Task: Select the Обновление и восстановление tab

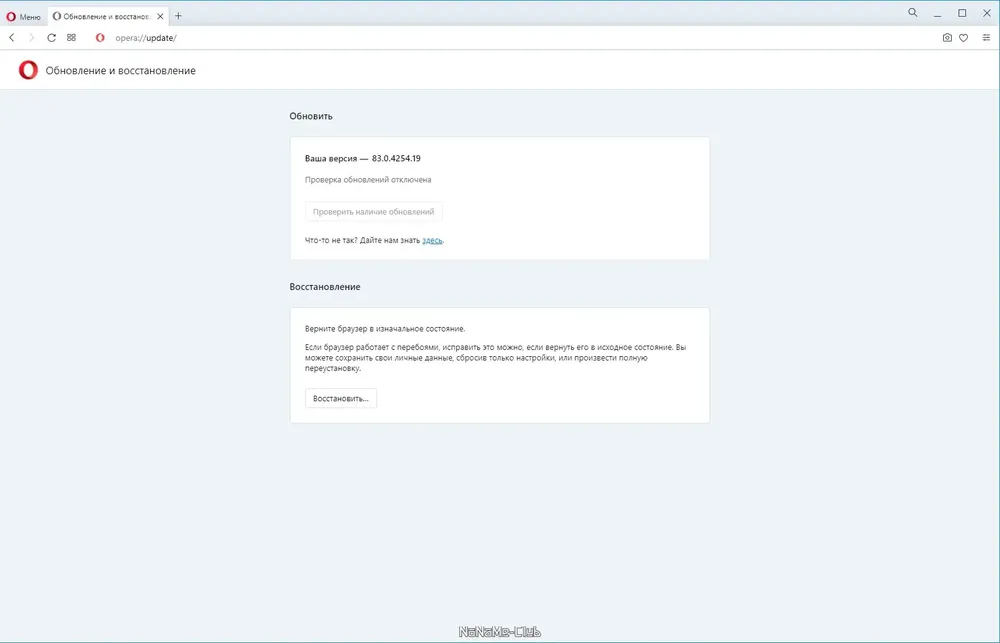Action: [x=107, y=17]
